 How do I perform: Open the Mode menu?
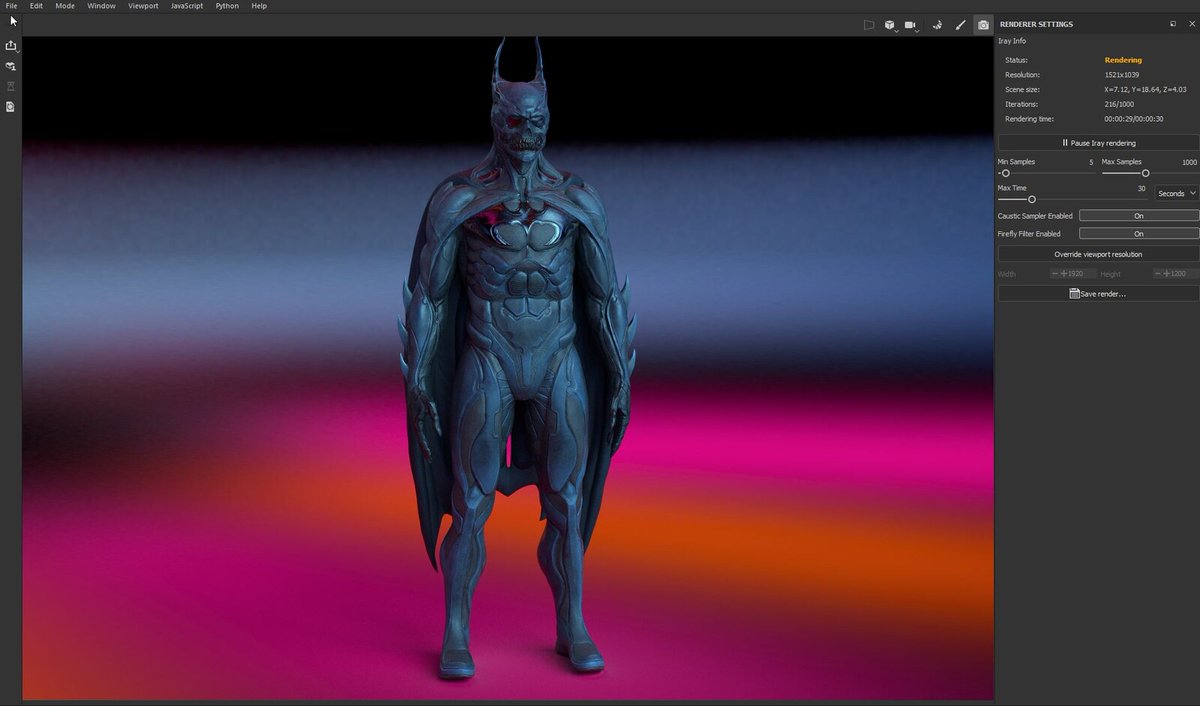tap(65, 6)
